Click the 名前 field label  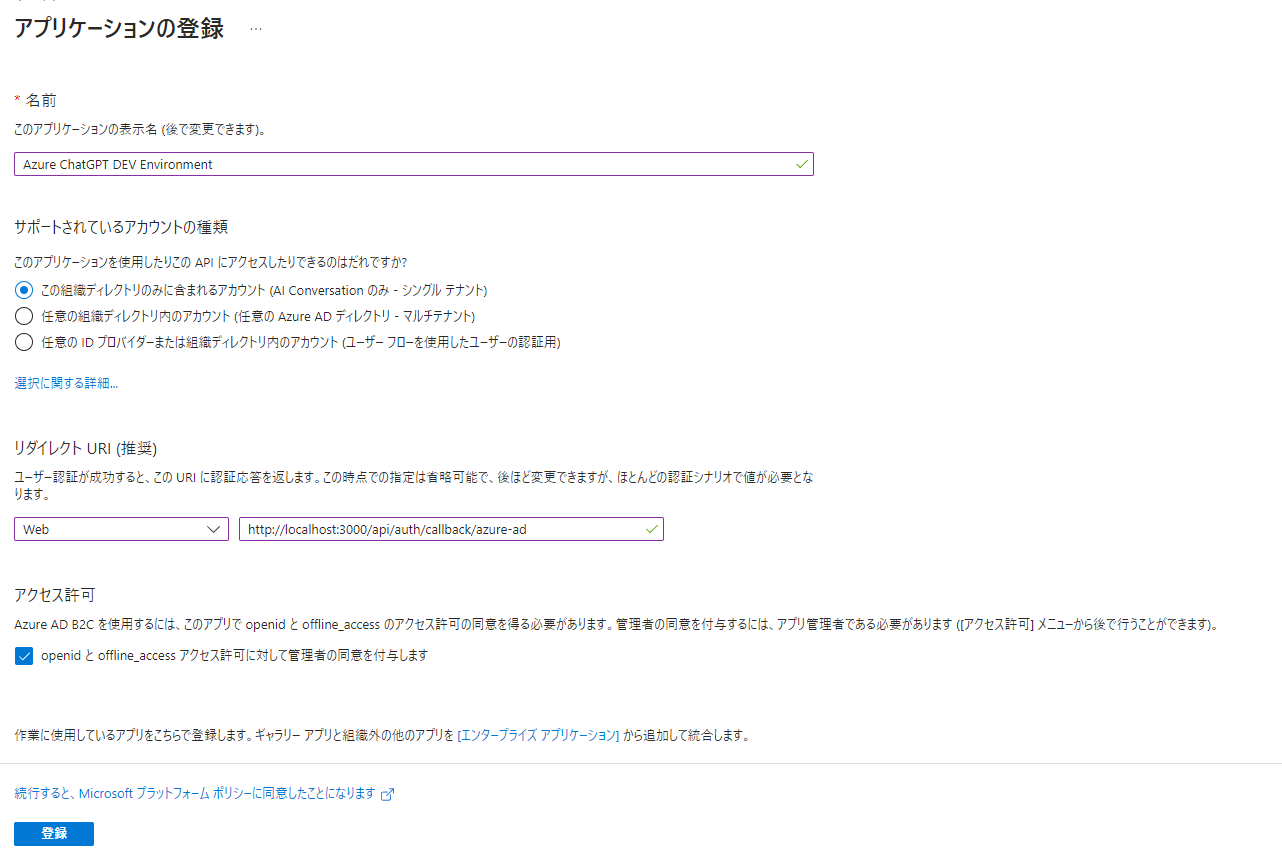coord(41,100)
